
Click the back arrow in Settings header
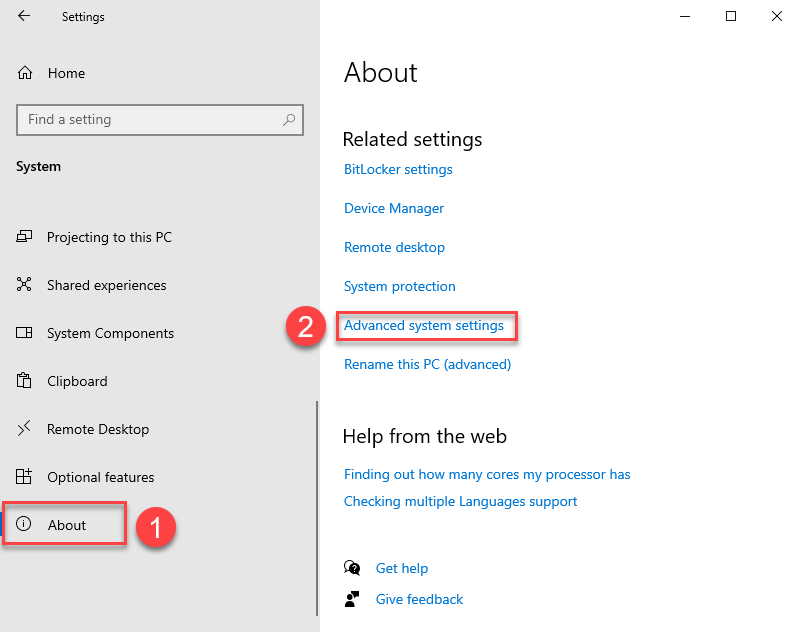24,17
